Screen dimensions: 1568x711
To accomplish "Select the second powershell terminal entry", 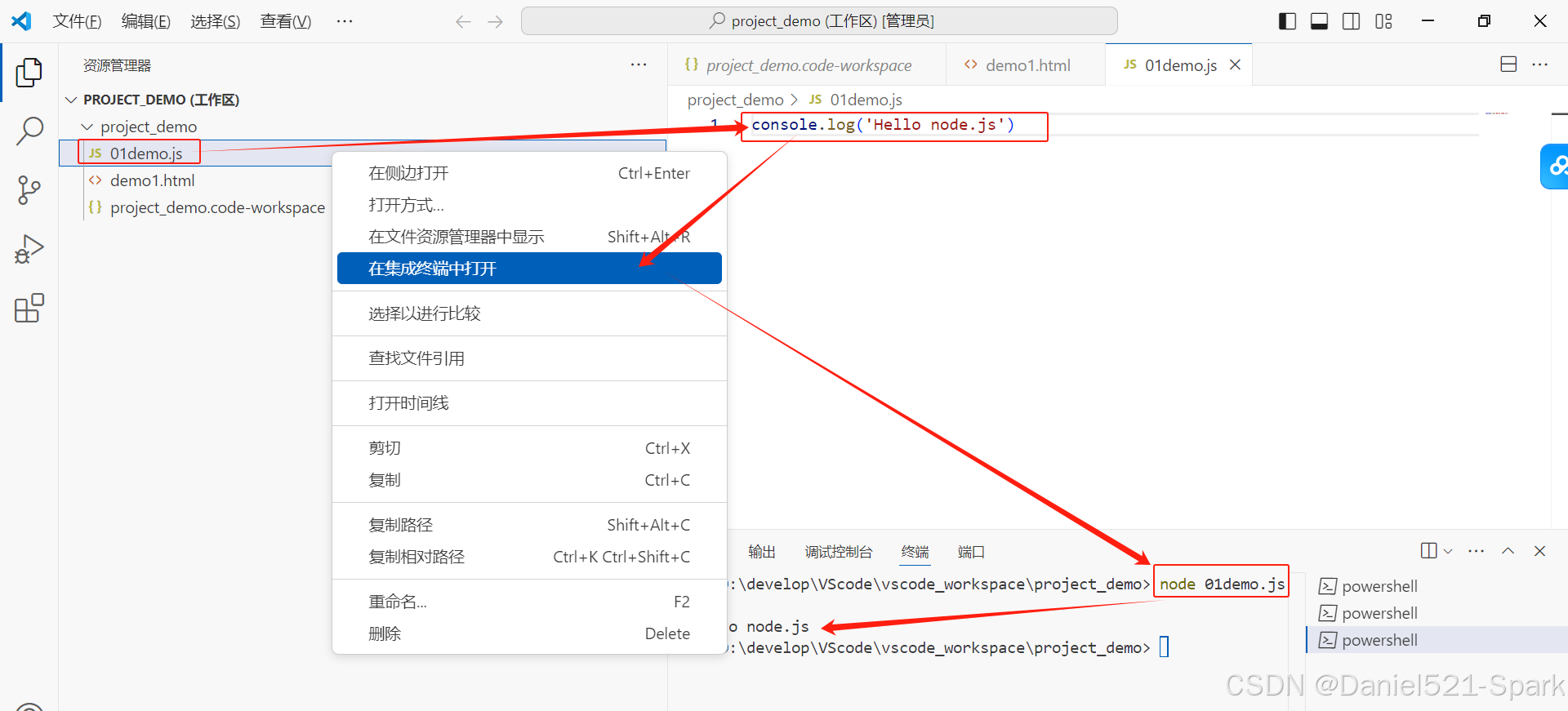I will click(1437, 613).
